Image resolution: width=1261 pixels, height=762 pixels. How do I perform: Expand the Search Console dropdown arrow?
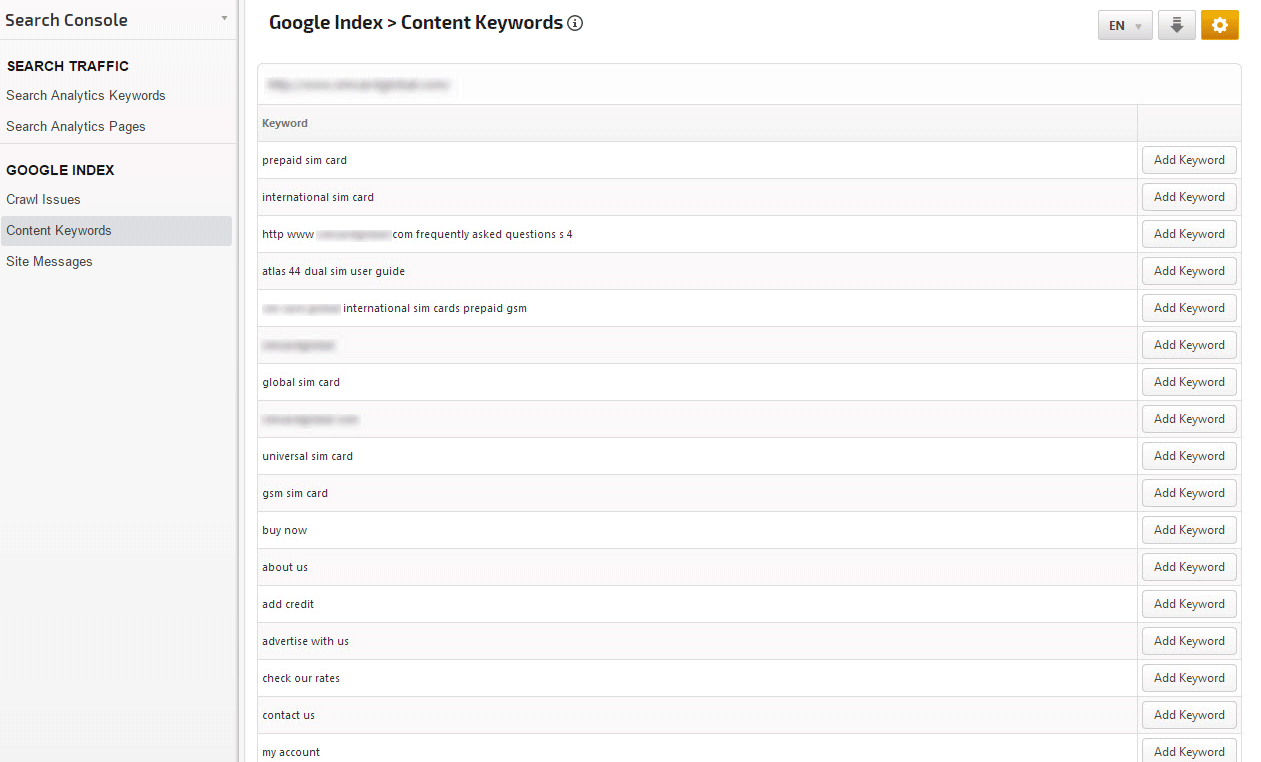[224, 19]
